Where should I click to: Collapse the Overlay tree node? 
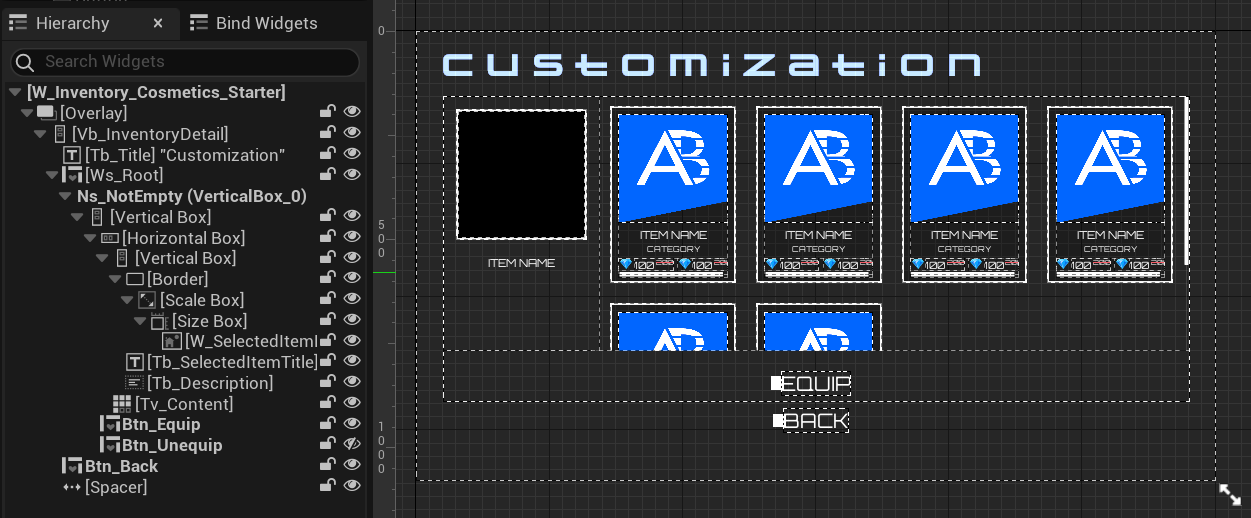[27, 113]
